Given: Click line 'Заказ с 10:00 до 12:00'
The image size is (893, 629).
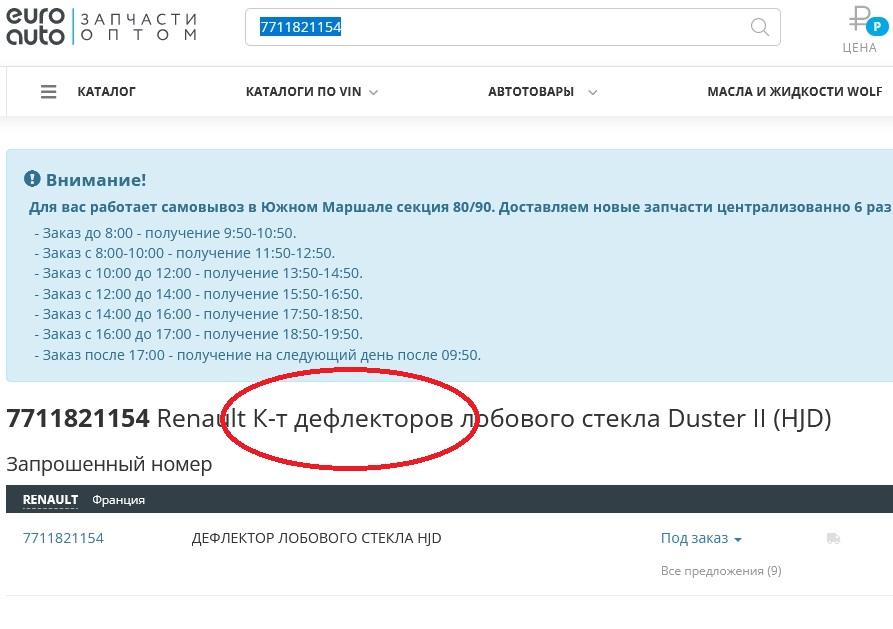Looking at the screenshot, I should tap(198, 273).
